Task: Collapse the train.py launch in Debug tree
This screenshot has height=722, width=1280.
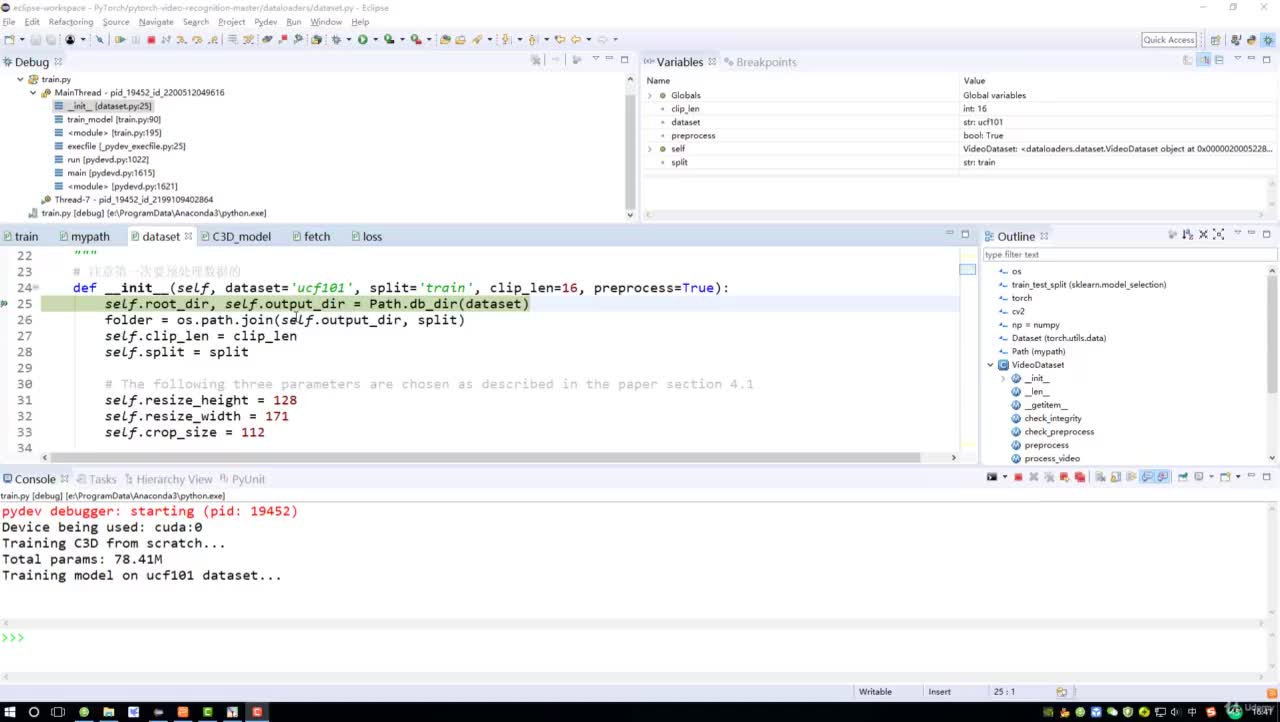Action: (20, 79)
